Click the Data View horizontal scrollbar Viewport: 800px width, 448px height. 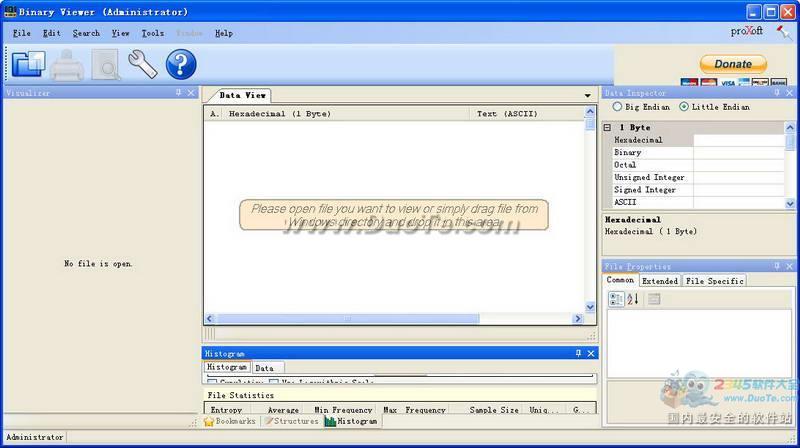(390, 319)
